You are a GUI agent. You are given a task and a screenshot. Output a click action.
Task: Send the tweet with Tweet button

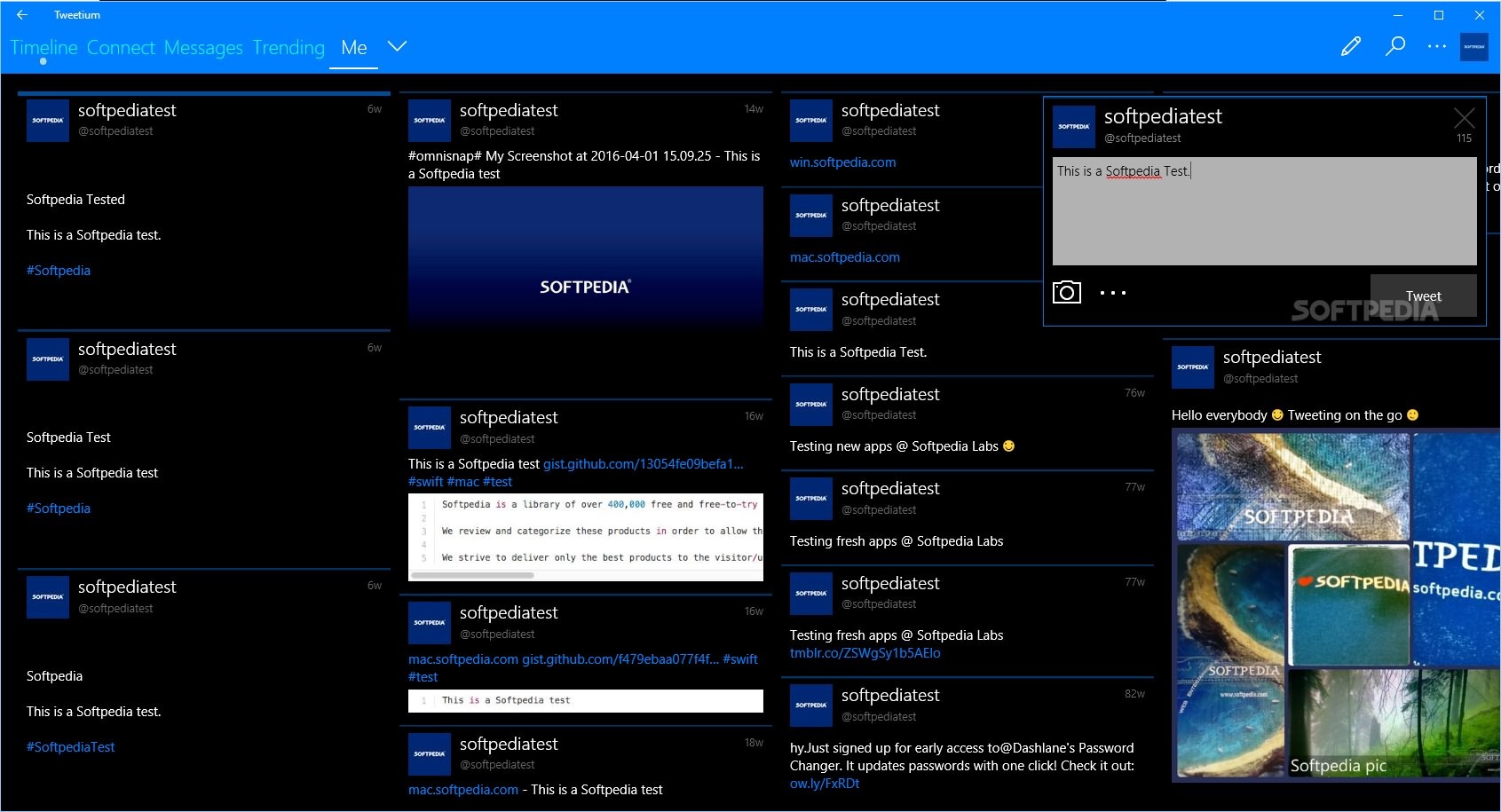click(x=1423, y=296)
